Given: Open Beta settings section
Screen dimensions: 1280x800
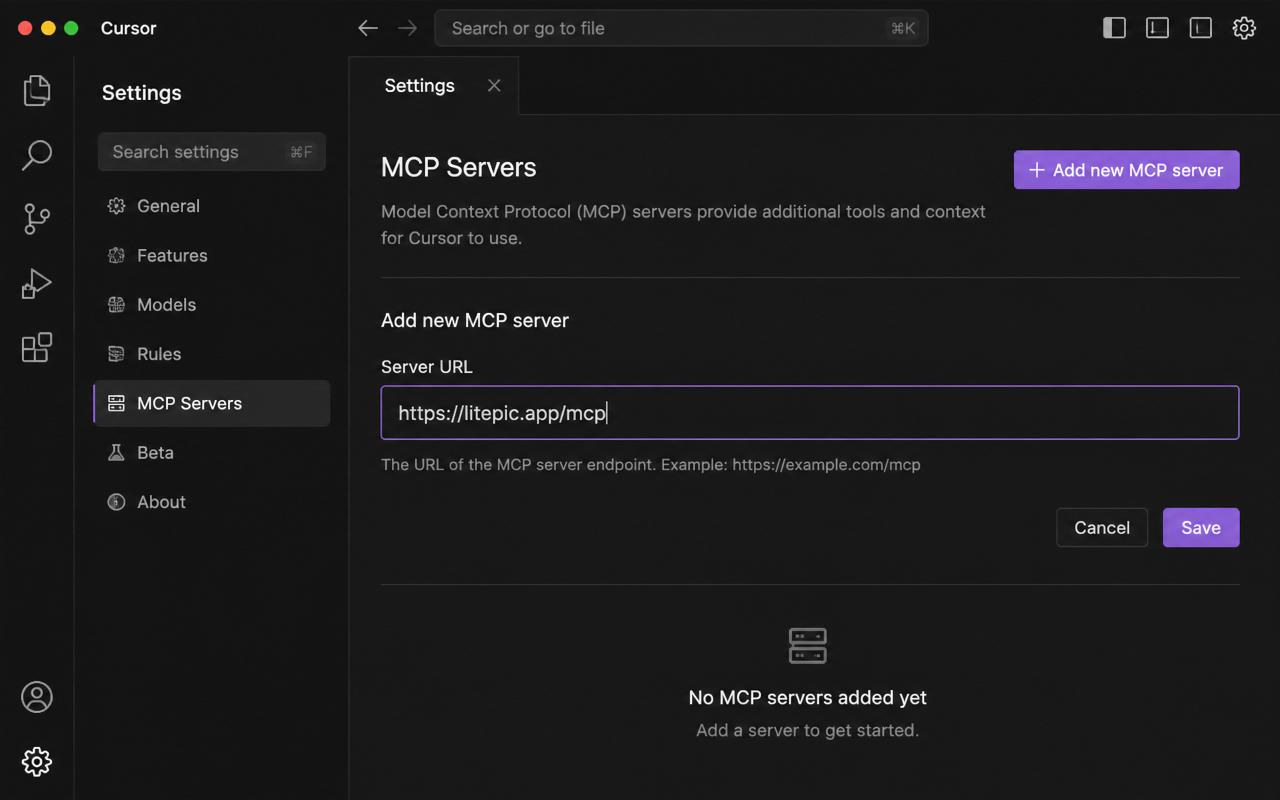Looking at the screenshot, I should pyautogui.click(x=212, y=453).
